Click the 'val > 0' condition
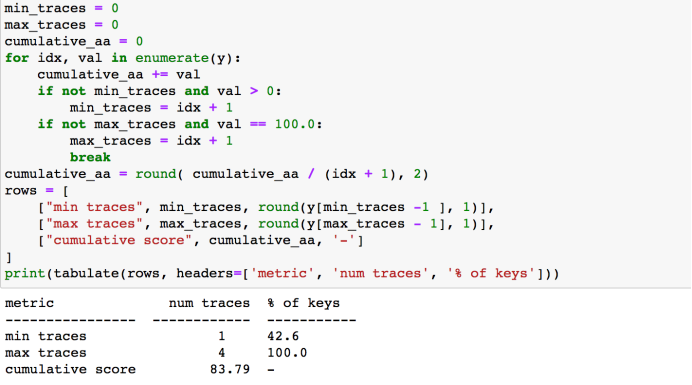 [245, 91]
